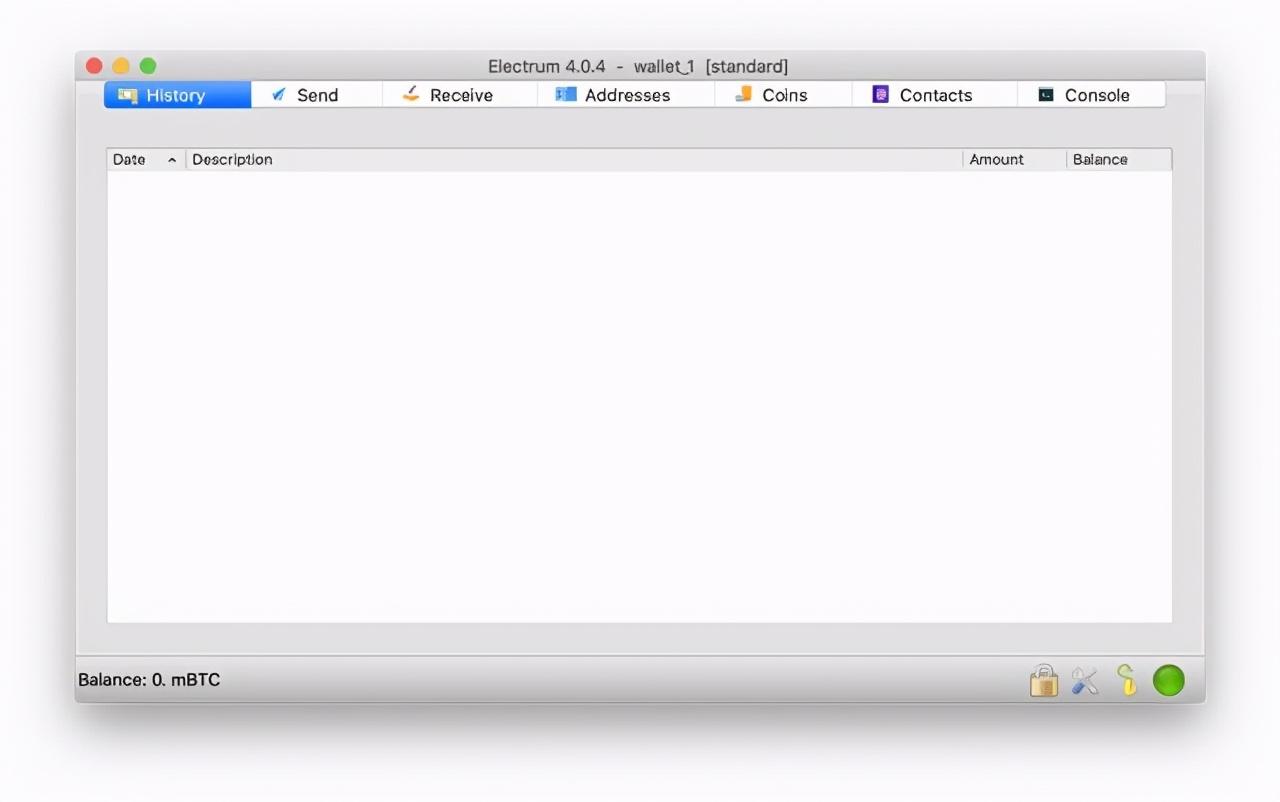Image resolution: width=1280 pixels, height=802 pixels.
Task: Maximize the Electrum window
Action: tap(148, 66)
